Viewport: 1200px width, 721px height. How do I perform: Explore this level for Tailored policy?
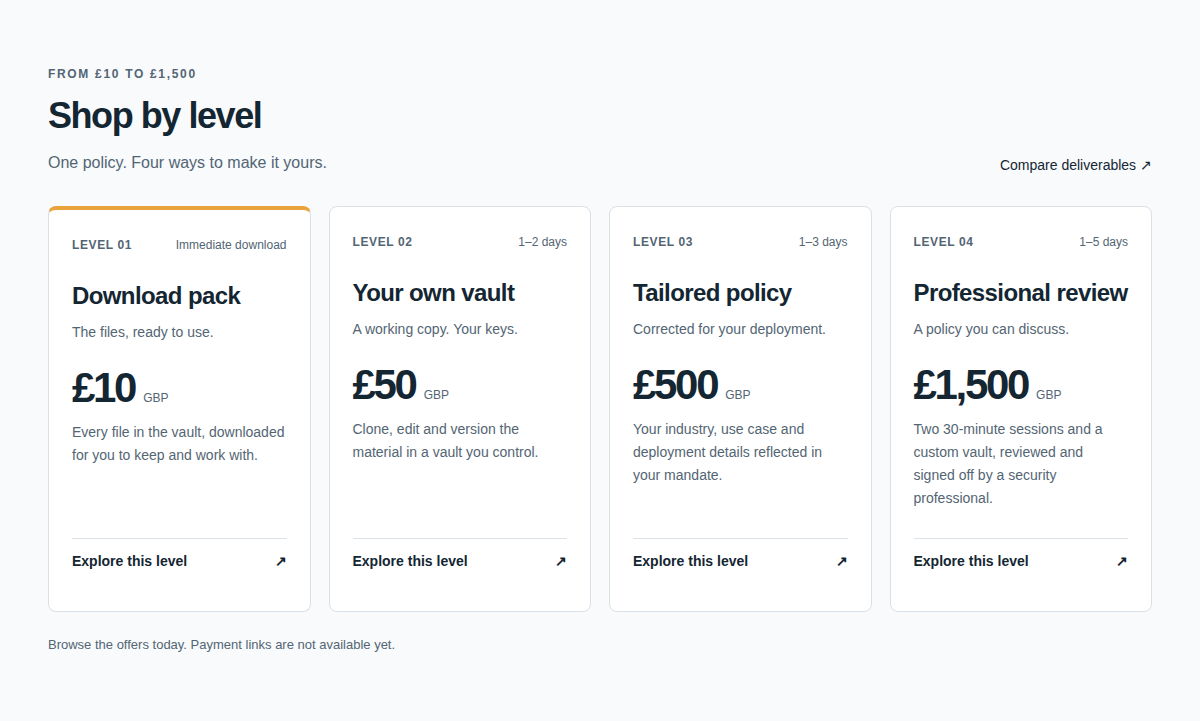point(740,561)
